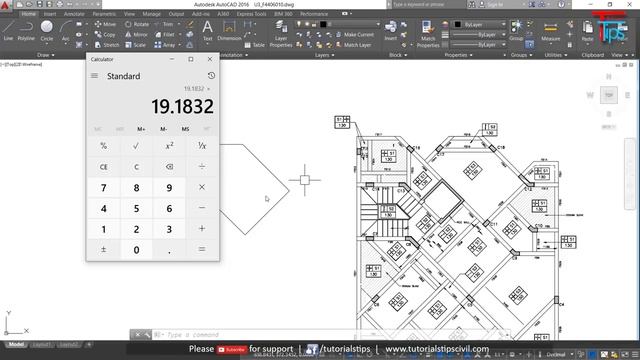Select the Circle tool

click(47, 31)
